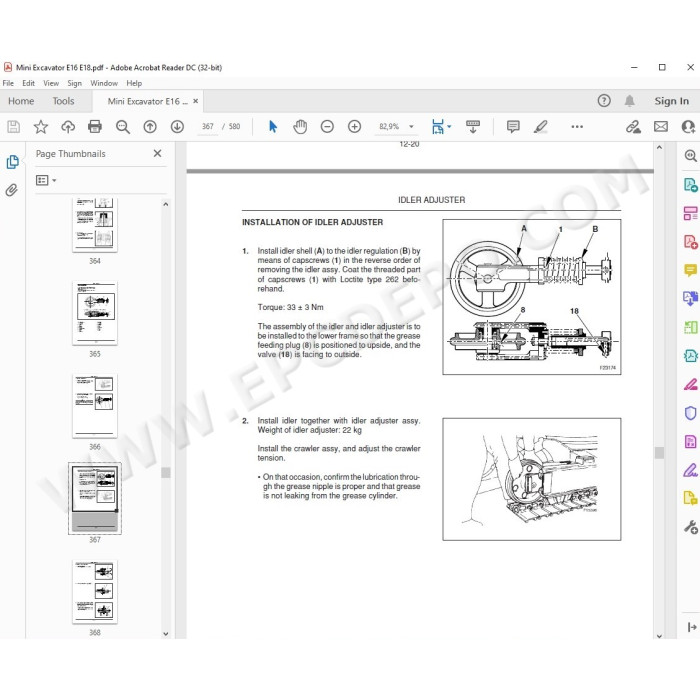Click the document scrollbar handle
Viewport: 700px width, 700px height.
click(659, 453)
